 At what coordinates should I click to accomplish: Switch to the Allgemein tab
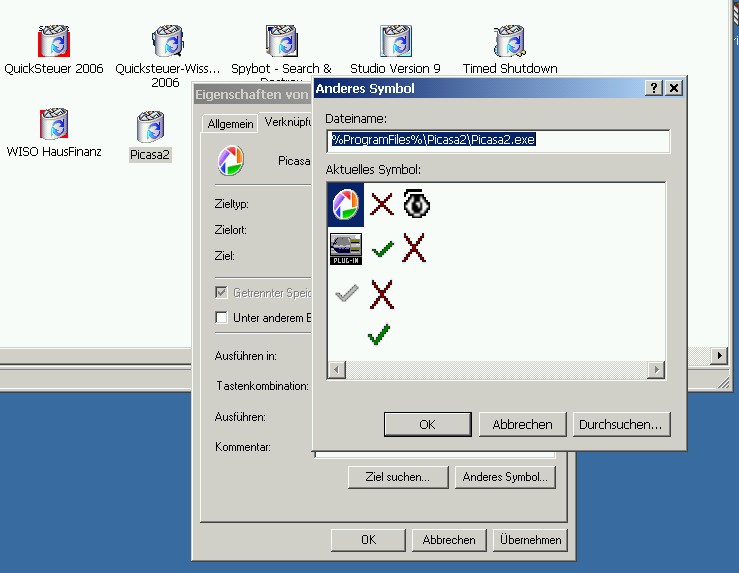230,124
